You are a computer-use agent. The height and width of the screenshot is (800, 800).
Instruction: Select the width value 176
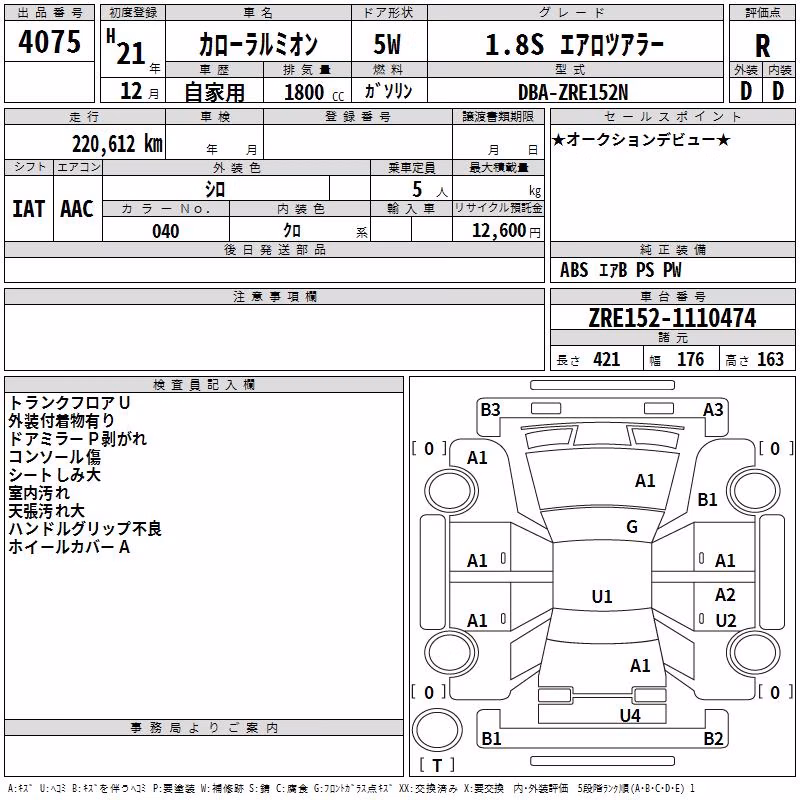click(690, 360)
